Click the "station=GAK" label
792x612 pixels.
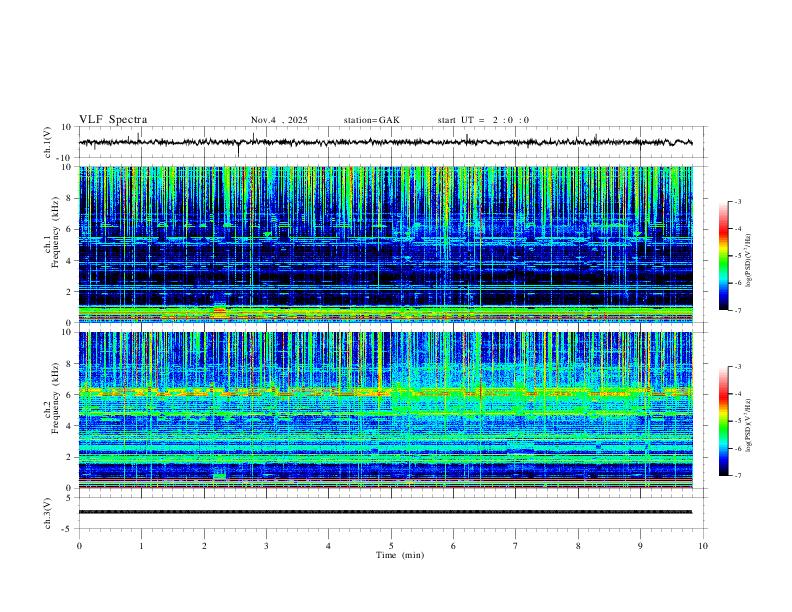click(371, 120)
